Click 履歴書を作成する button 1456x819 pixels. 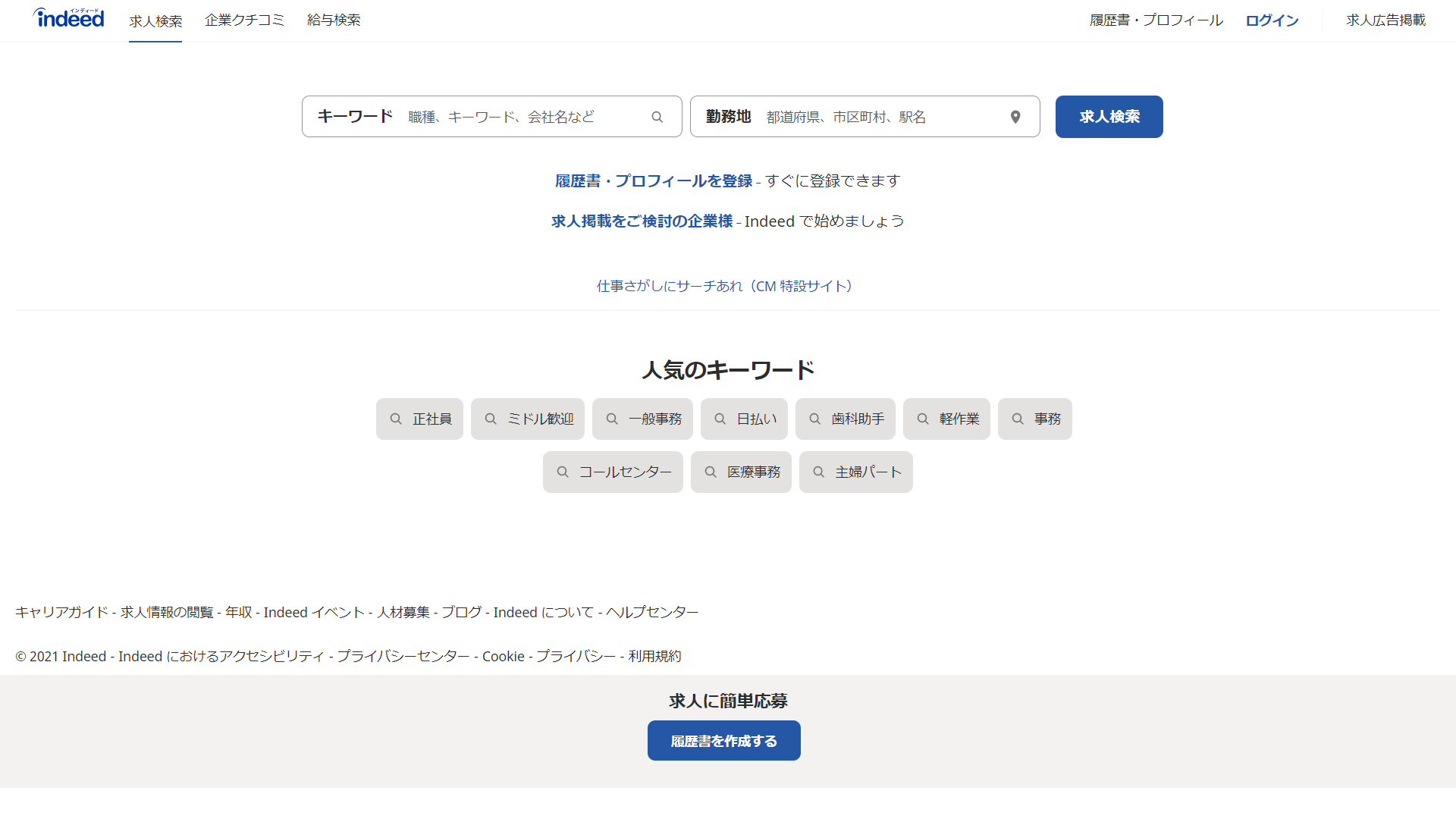click(724, 741)
